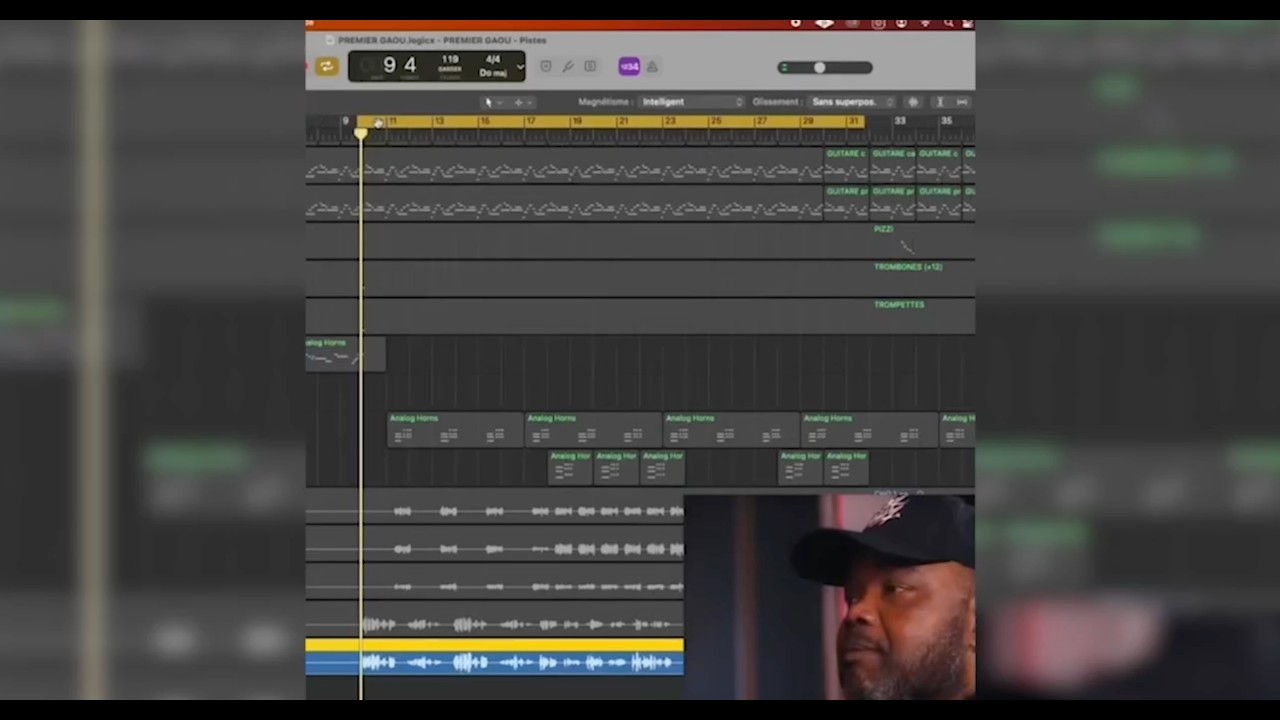Toggle the yellow cycle mode button
This screenshot has height=720, width=1280.
click(326, 67)
